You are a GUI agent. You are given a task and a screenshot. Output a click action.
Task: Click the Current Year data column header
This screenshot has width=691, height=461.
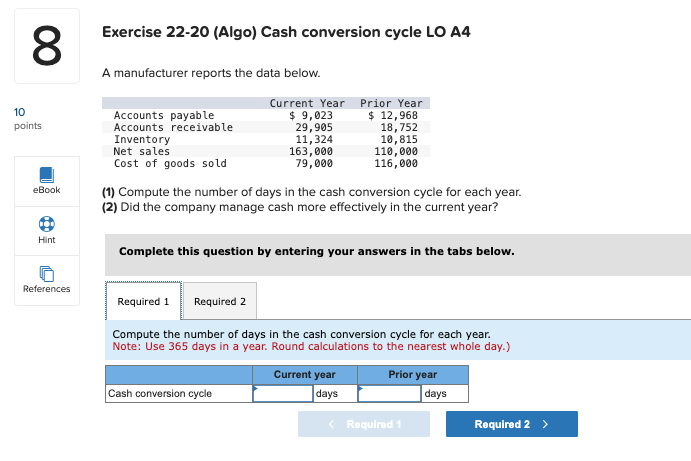click(x=307, y=103)
